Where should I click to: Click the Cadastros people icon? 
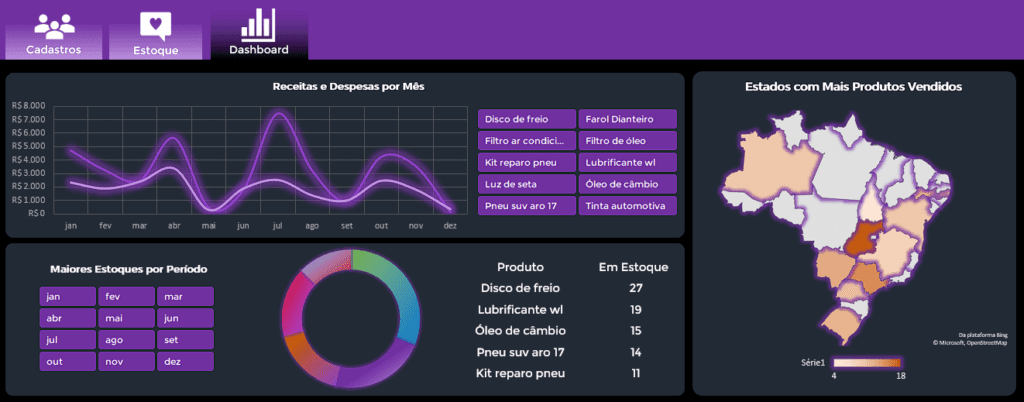54,27
